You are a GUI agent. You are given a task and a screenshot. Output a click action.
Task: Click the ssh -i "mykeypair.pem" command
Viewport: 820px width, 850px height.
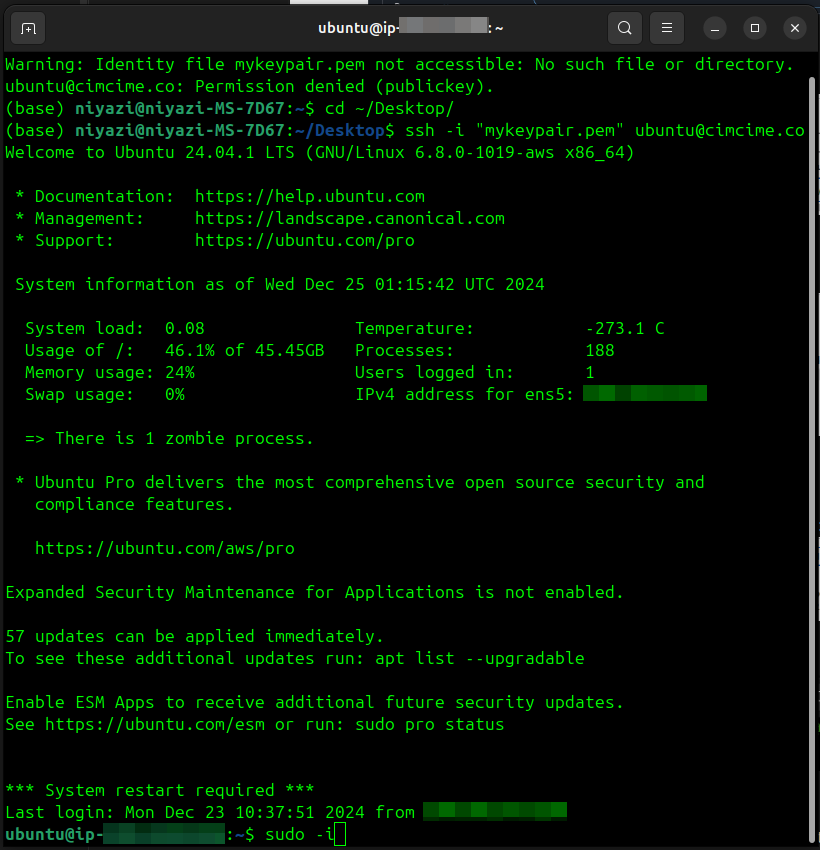click(x=605, y=130)
